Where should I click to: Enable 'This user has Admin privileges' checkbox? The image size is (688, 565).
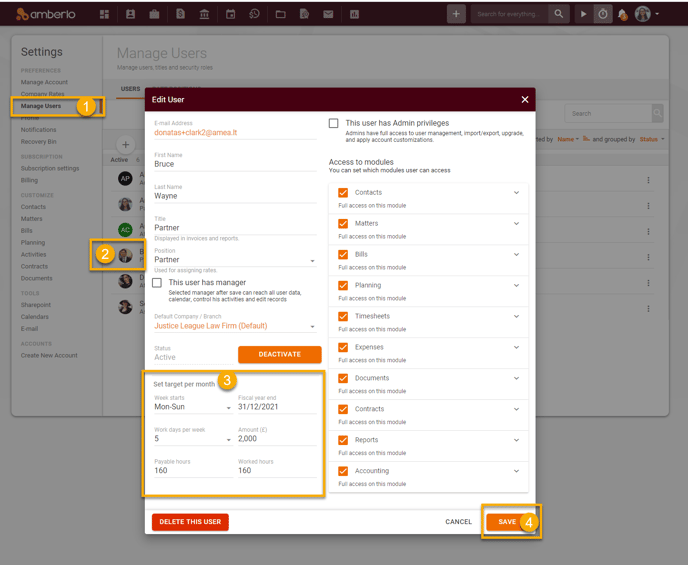(334, 123)
